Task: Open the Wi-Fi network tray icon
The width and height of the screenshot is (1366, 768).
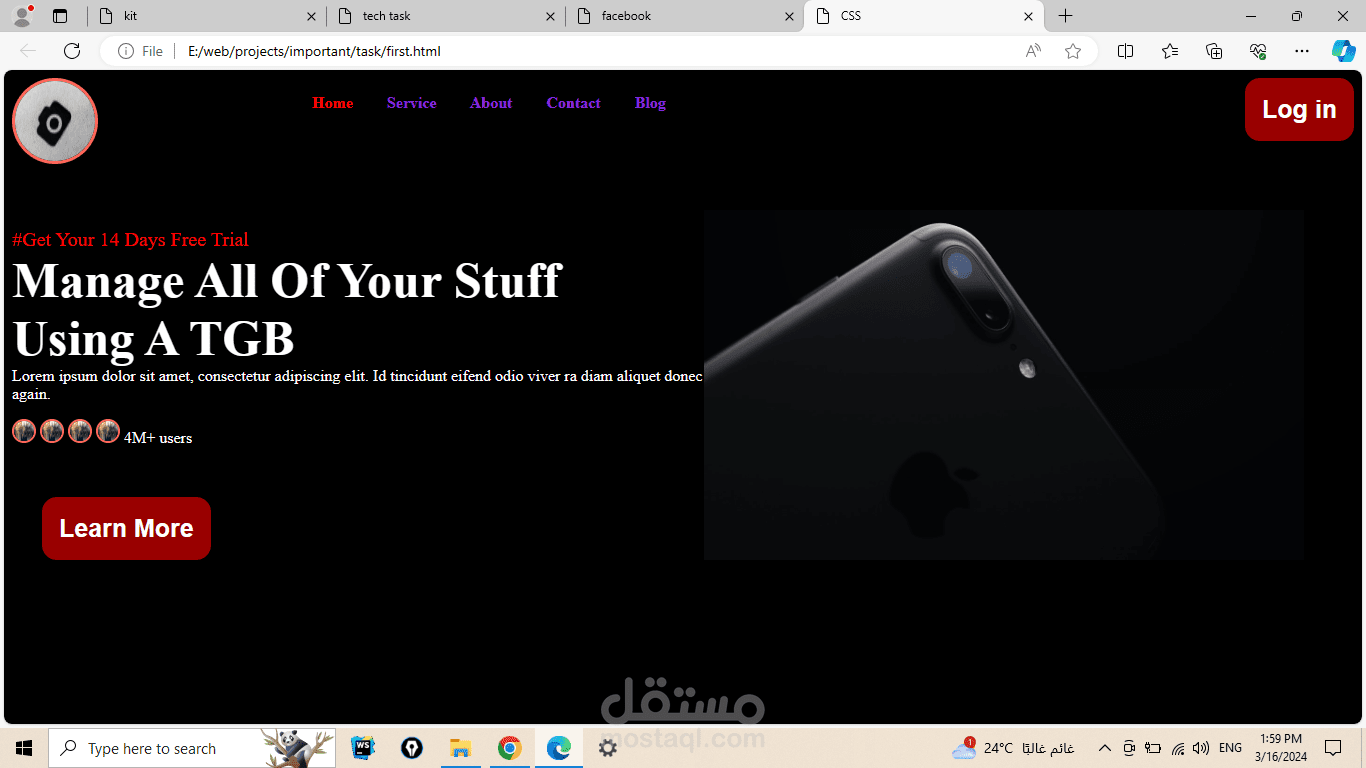Action: [1178, 748]
